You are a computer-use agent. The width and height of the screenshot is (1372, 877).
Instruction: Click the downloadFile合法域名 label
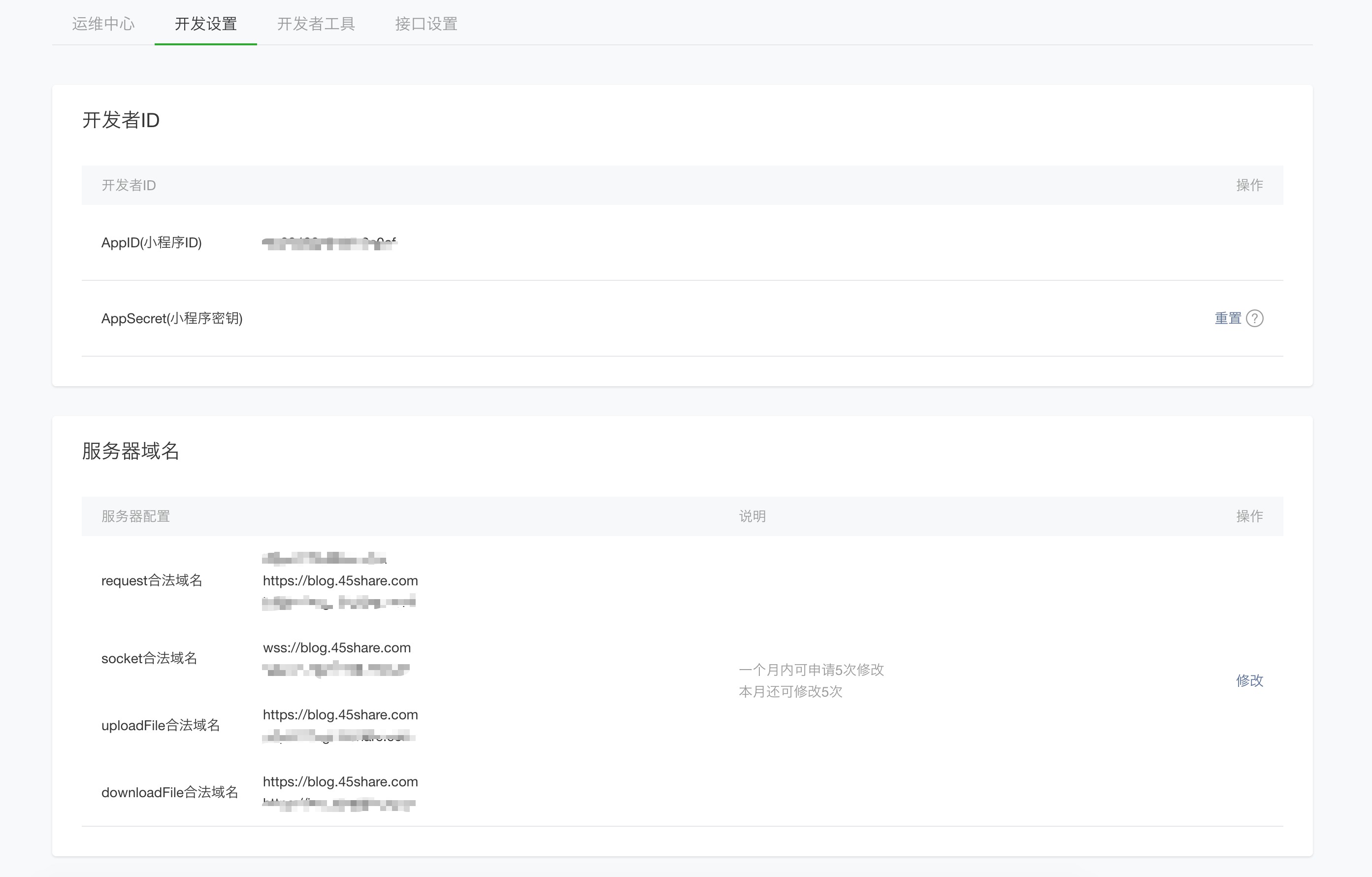pos(170,793)
